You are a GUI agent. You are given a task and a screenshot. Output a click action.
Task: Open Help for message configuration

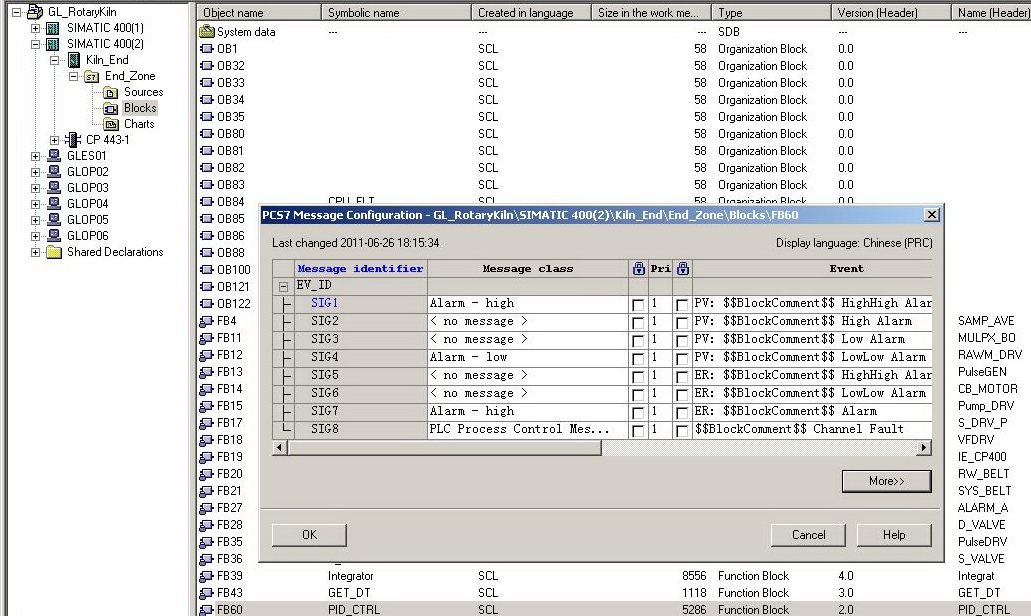(894, 535)
